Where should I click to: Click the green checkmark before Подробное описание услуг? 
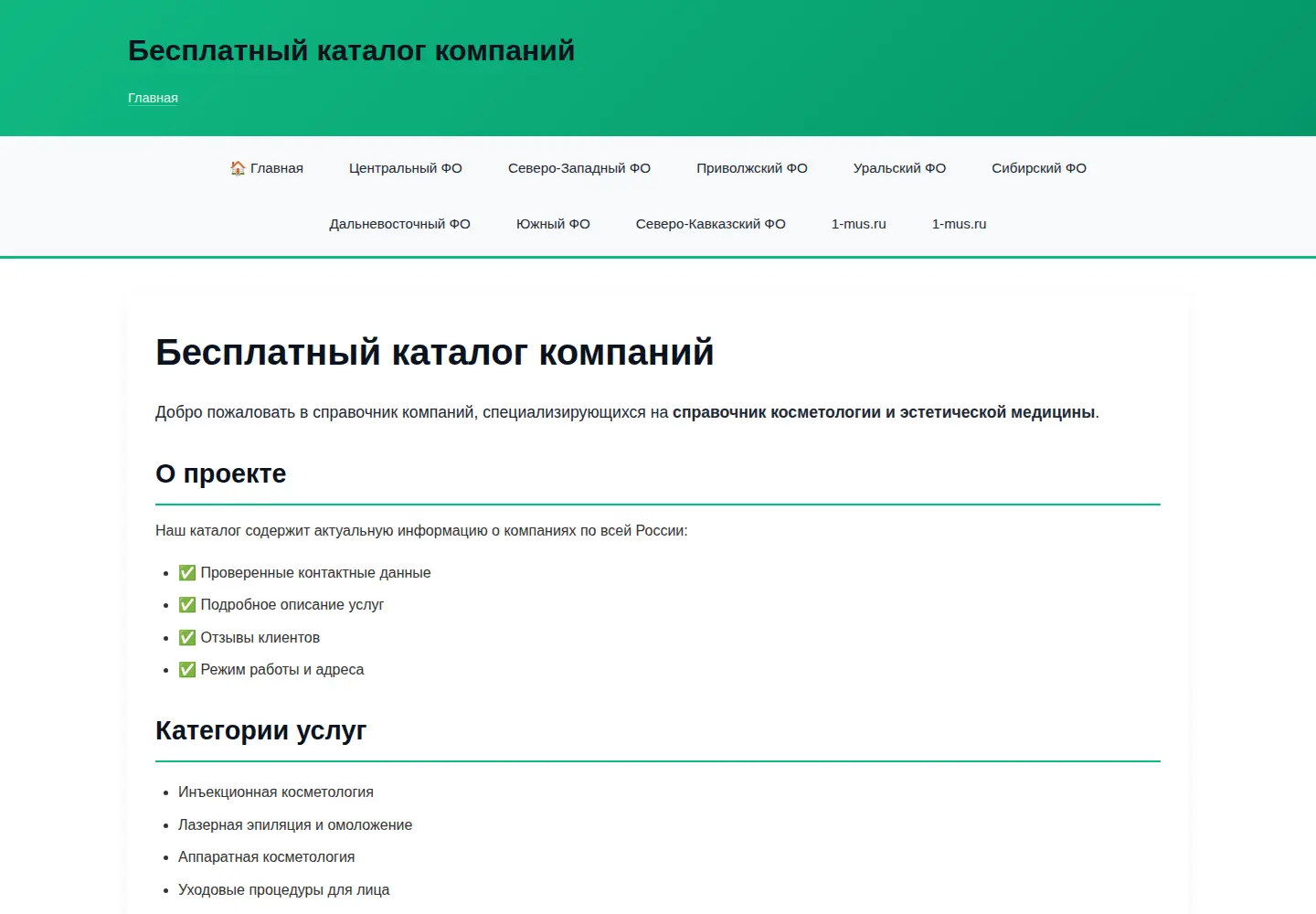point(187,605)
